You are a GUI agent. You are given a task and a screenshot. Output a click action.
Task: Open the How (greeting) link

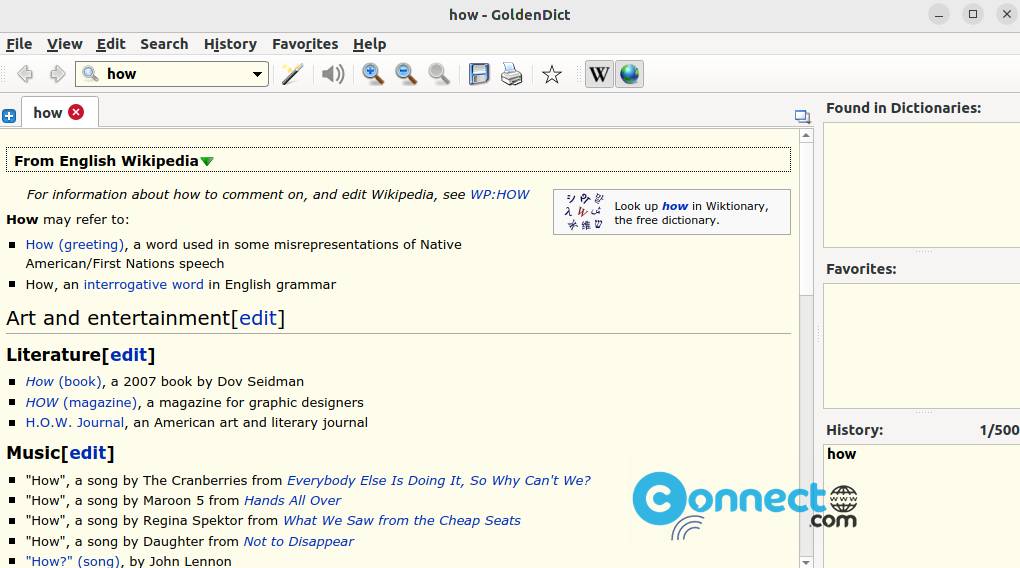point(75,245)
